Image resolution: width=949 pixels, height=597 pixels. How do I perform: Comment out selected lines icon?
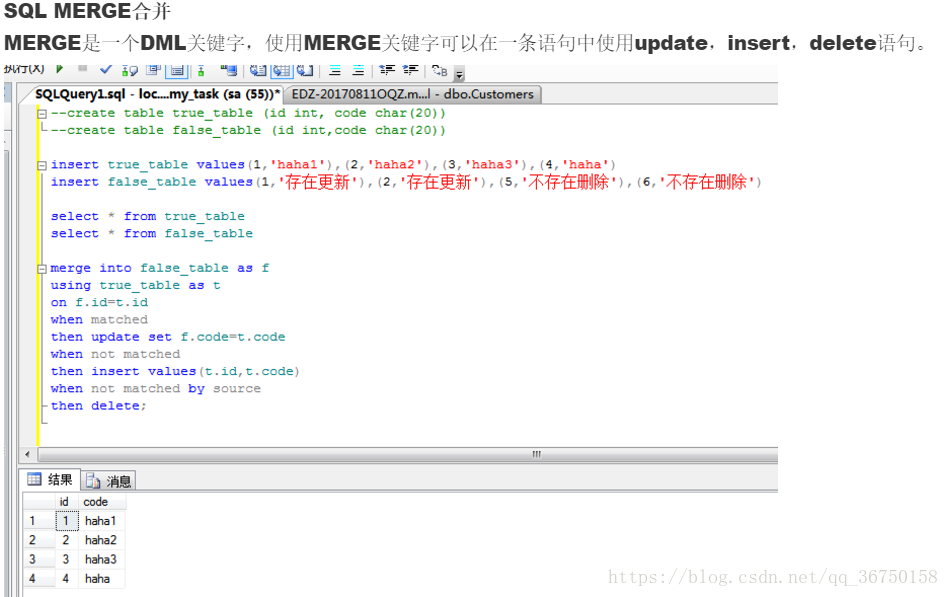(x=335, y=70)
